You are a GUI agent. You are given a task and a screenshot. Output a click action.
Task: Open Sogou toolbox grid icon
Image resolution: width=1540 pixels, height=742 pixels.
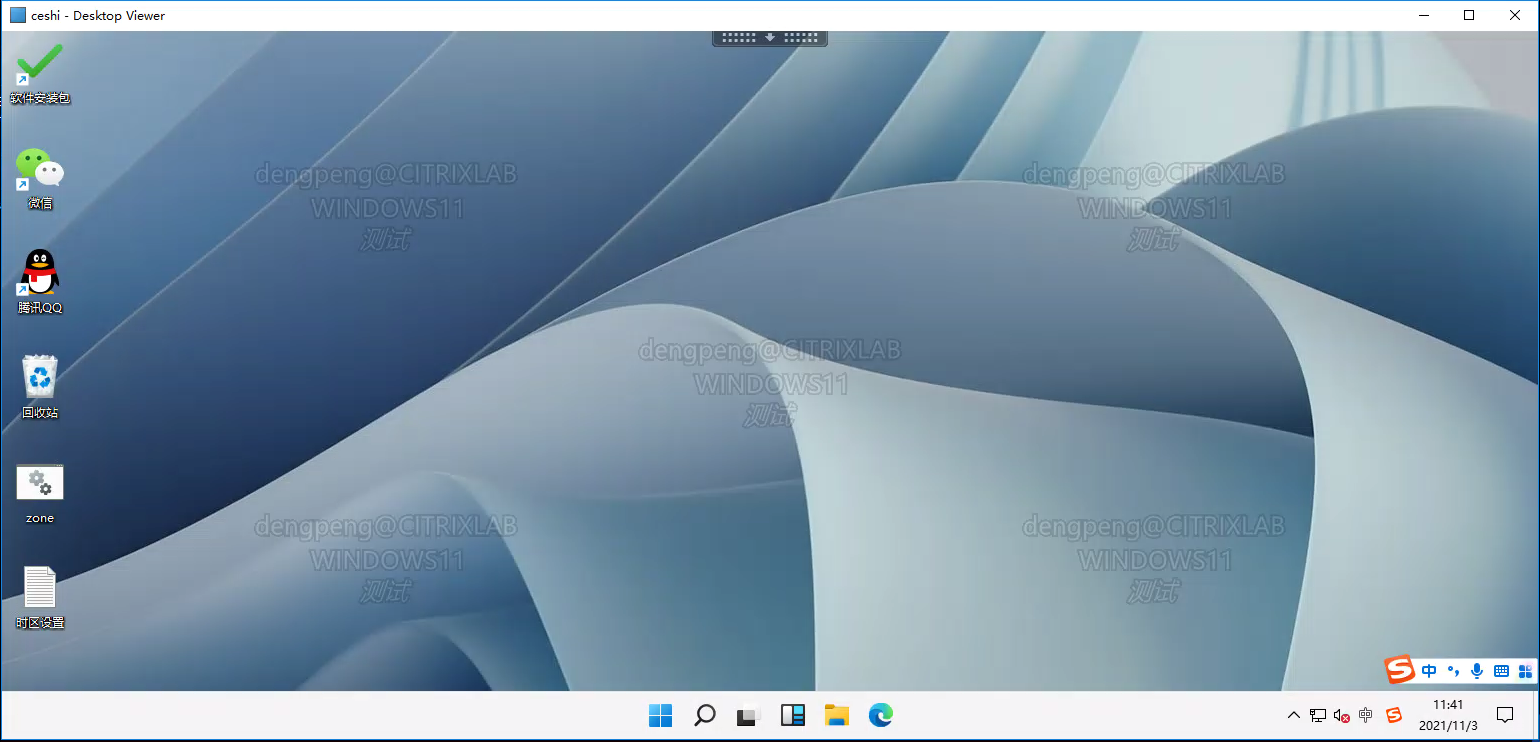pyautogui.click(x=1525, y=671)
